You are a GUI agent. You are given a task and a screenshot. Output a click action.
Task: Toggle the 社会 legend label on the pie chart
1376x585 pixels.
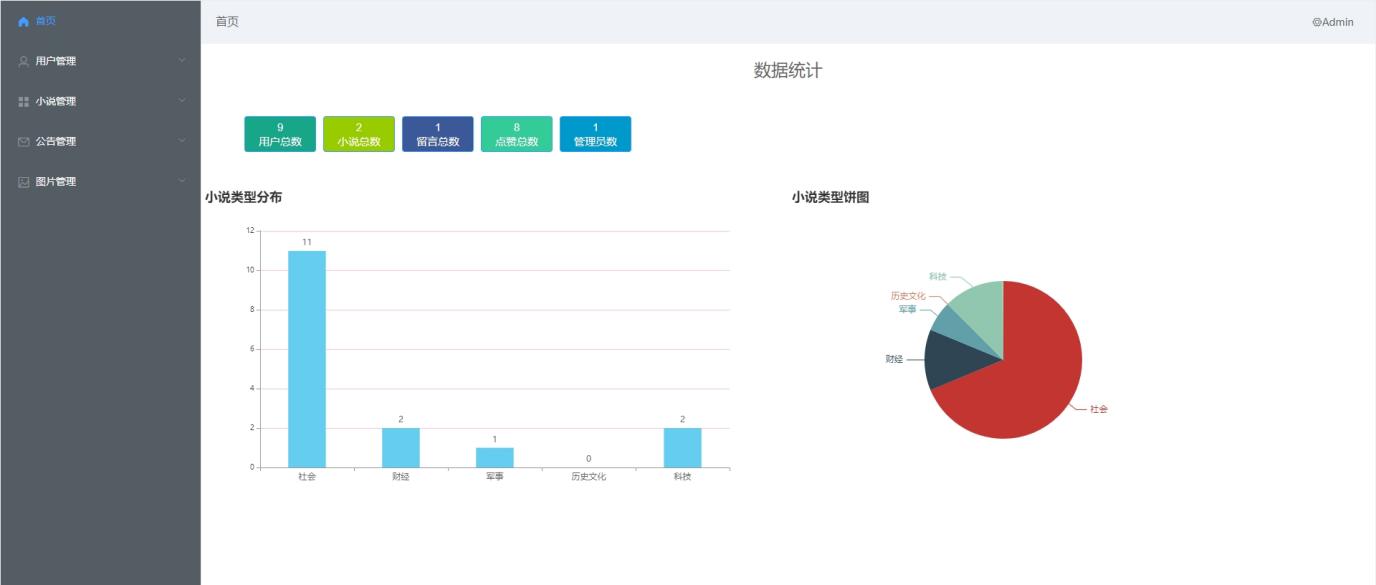point(1098,408)
